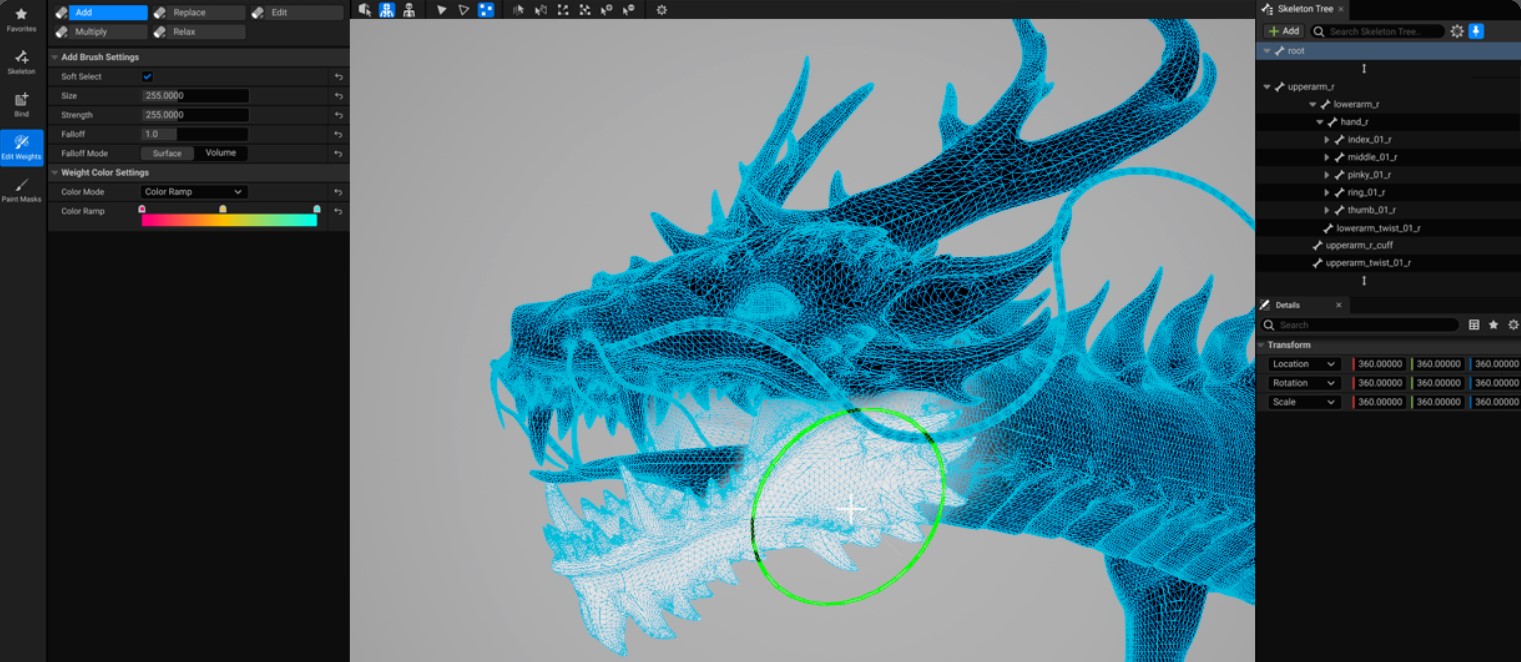Select the Multiply brush mode
The width and height of the screenshot is (1521, 662).
pyautogui.click(x=100, y=32)
